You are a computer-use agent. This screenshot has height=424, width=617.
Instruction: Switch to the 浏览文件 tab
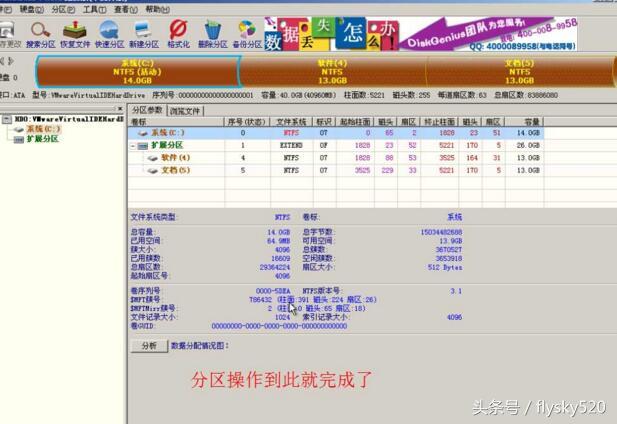[x=185, y=111]
